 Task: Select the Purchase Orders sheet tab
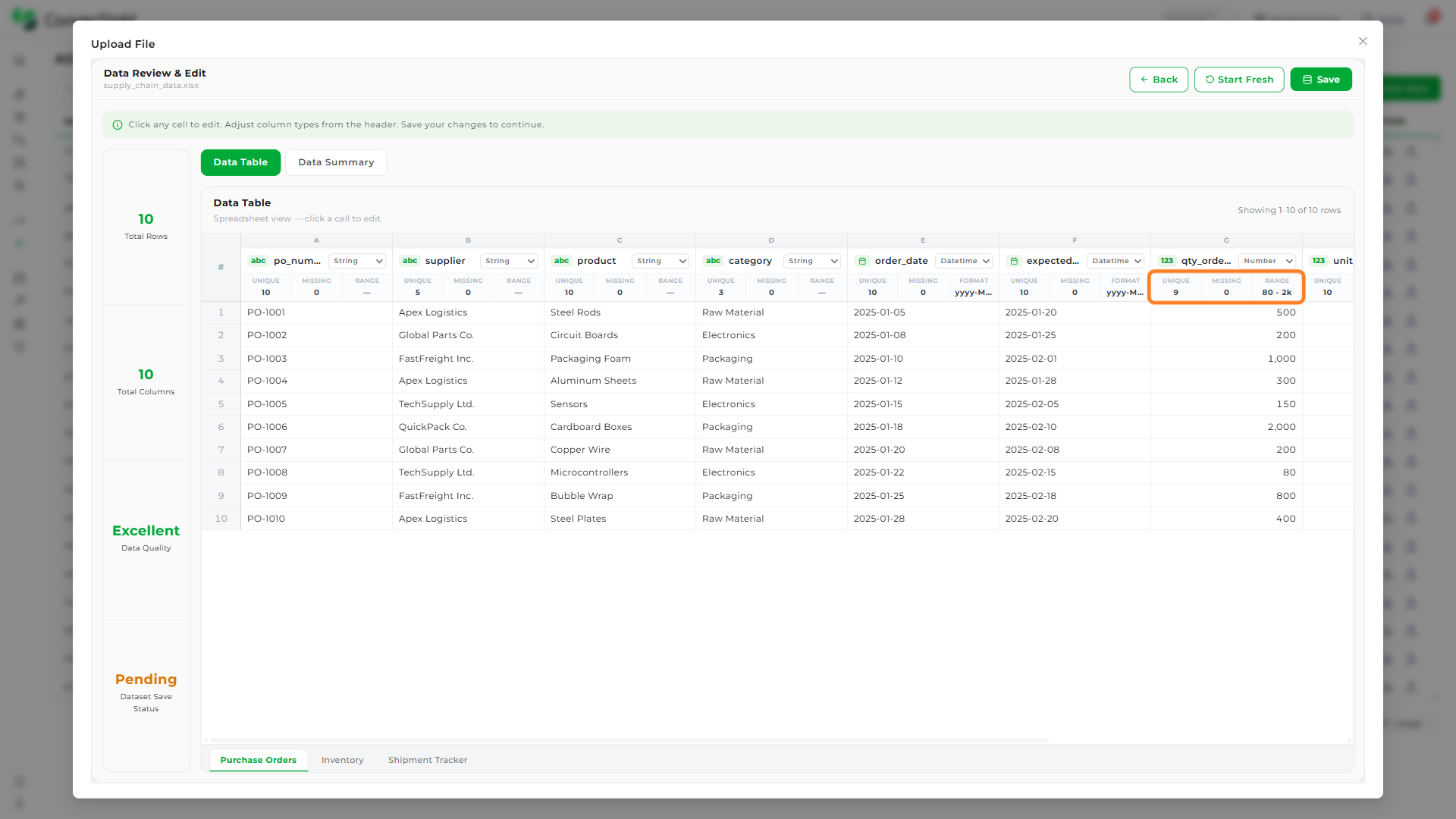(x=259, y=760)
